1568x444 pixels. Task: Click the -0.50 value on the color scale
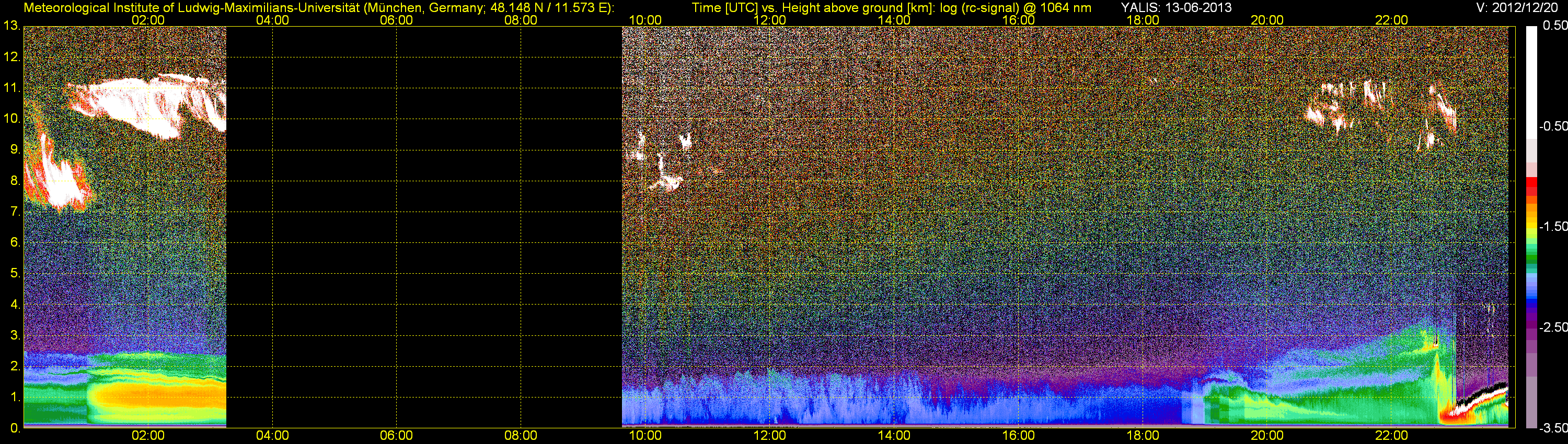[x=1553, y=126]
